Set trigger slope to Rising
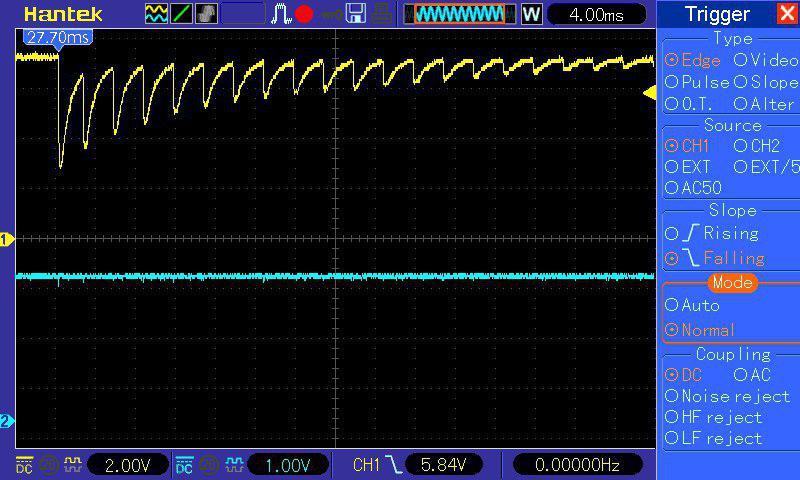800x480 pixels. [x=712, y=234]
